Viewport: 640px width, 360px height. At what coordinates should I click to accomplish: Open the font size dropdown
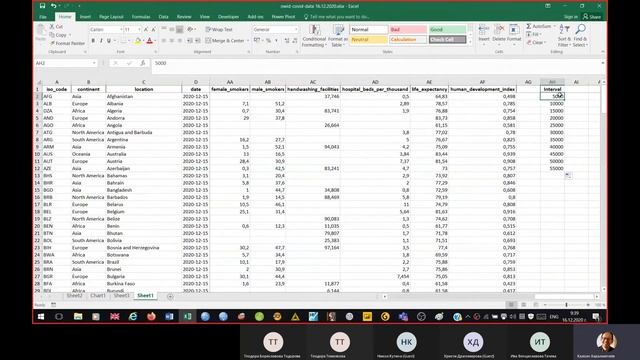point(139,30)
